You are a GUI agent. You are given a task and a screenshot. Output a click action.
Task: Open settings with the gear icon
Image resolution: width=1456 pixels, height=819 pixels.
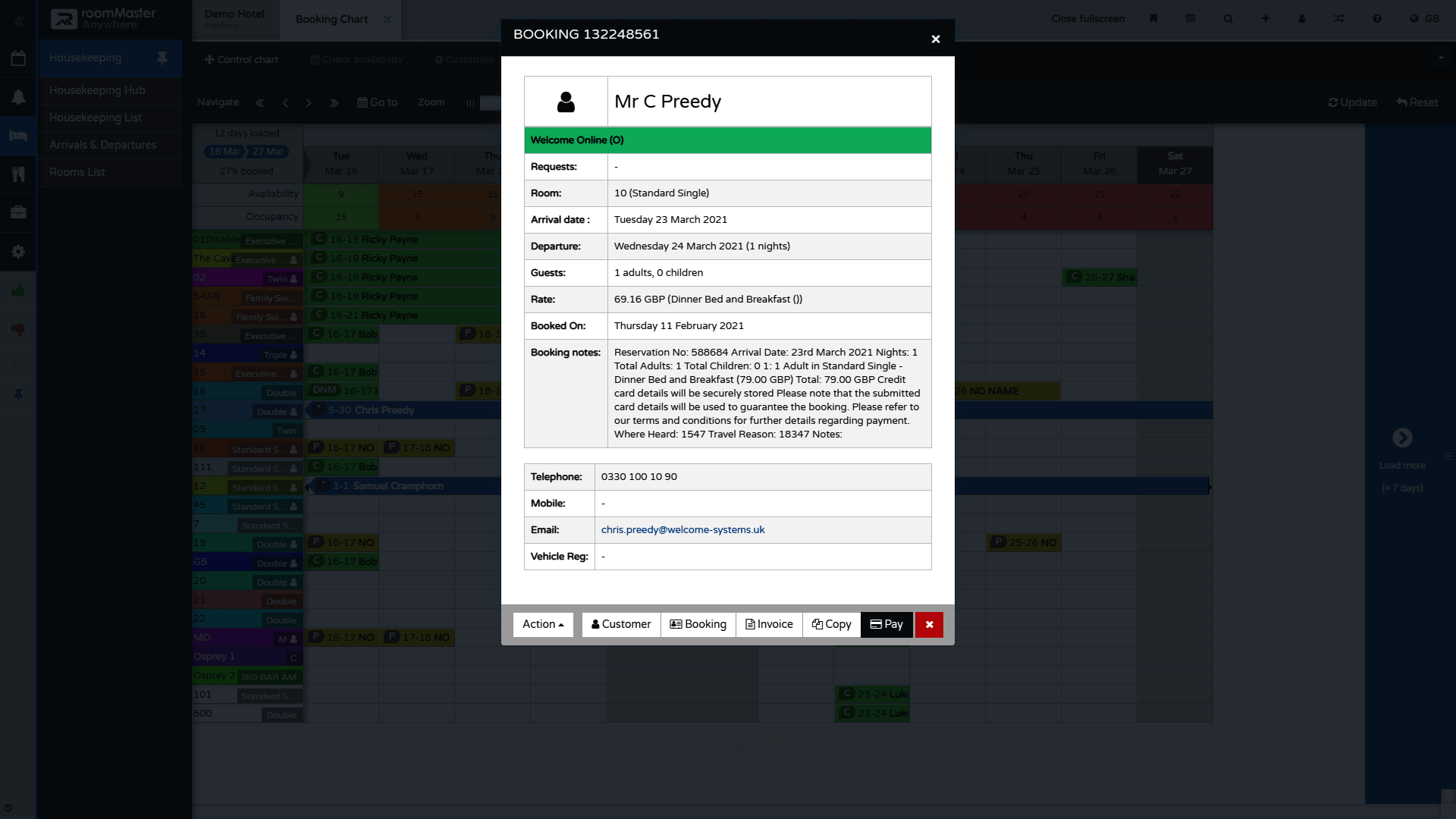coord(18,252)
